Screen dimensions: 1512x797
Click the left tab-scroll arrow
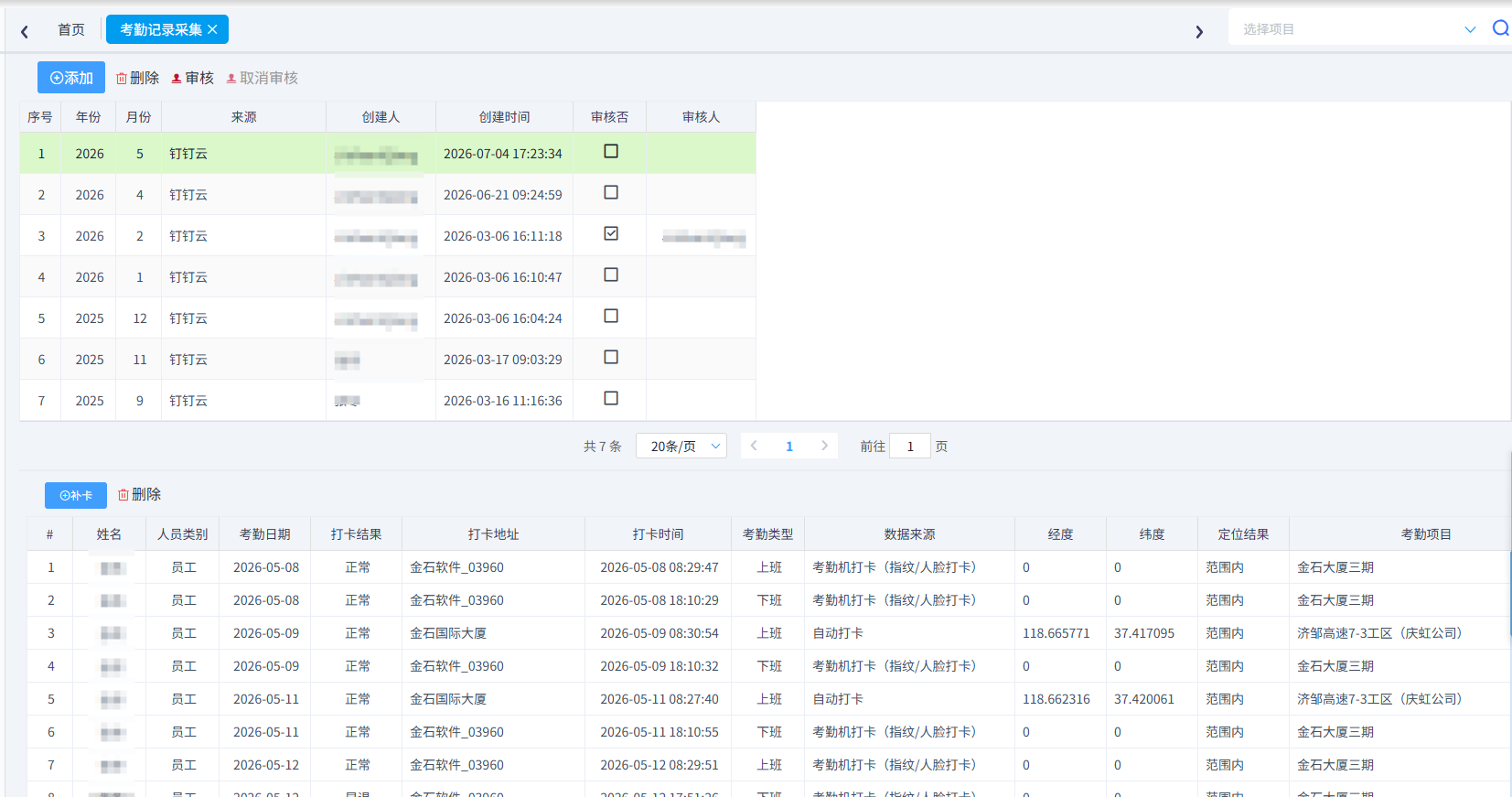(x=25, y=31)
